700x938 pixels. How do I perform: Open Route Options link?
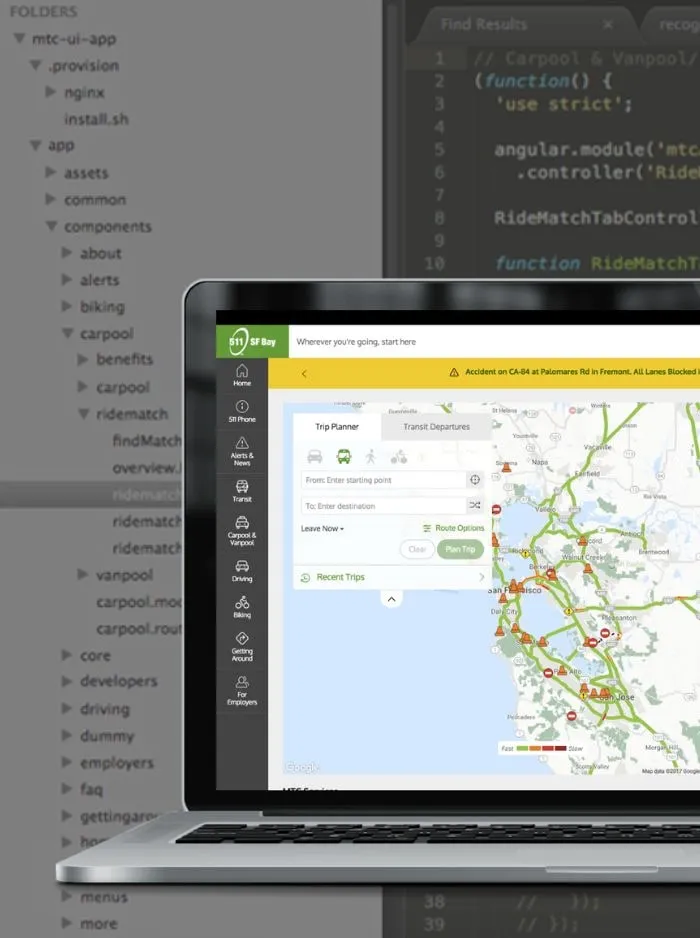tap(459, 528)
